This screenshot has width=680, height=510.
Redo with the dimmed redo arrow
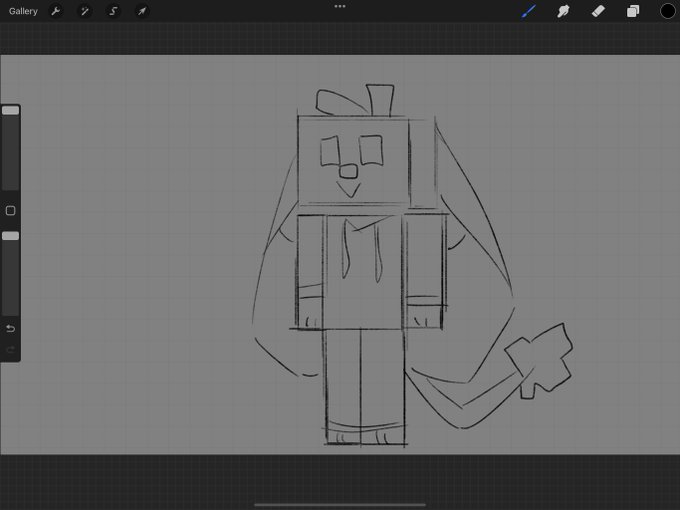coord(10,350)
